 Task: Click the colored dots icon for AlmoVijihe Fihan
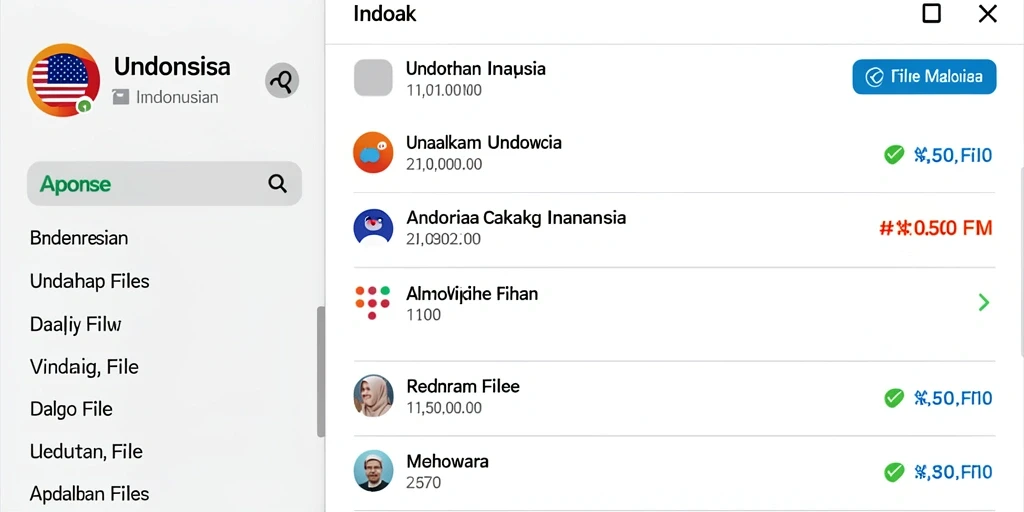372,302
